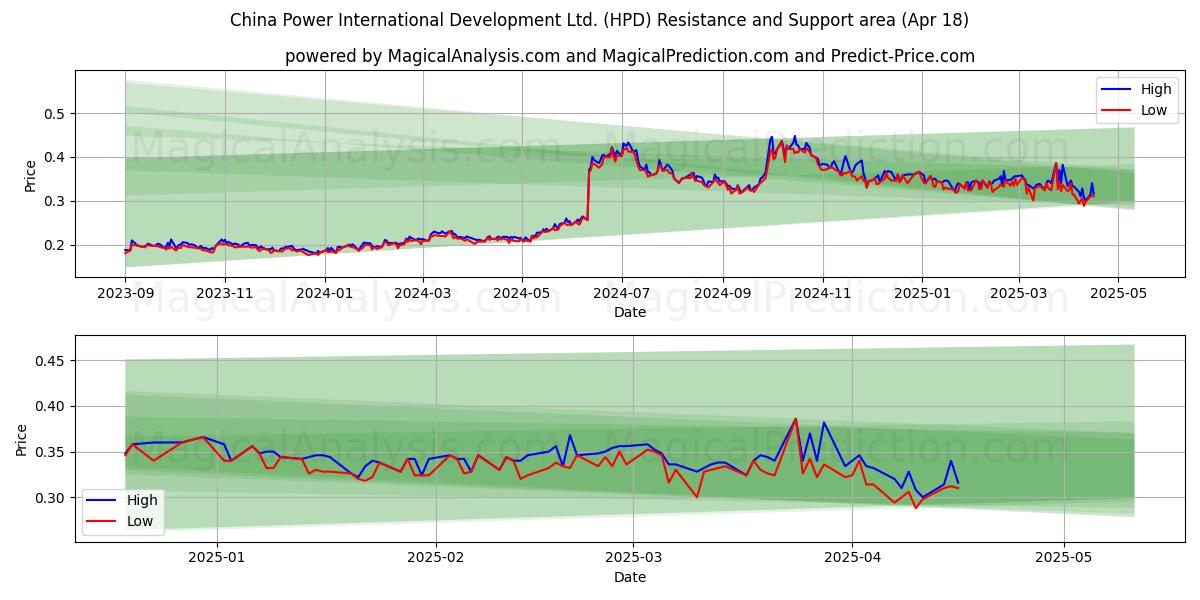Click the 2024-05 tick label
Viewport: 1200px width, 600px height.
(523, 293)
